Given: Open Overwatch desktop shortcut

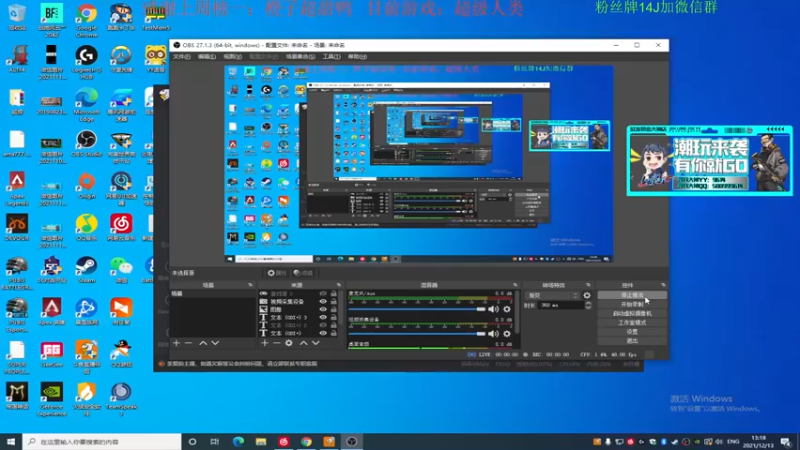Looking at the screenshot, I should 121,59.
